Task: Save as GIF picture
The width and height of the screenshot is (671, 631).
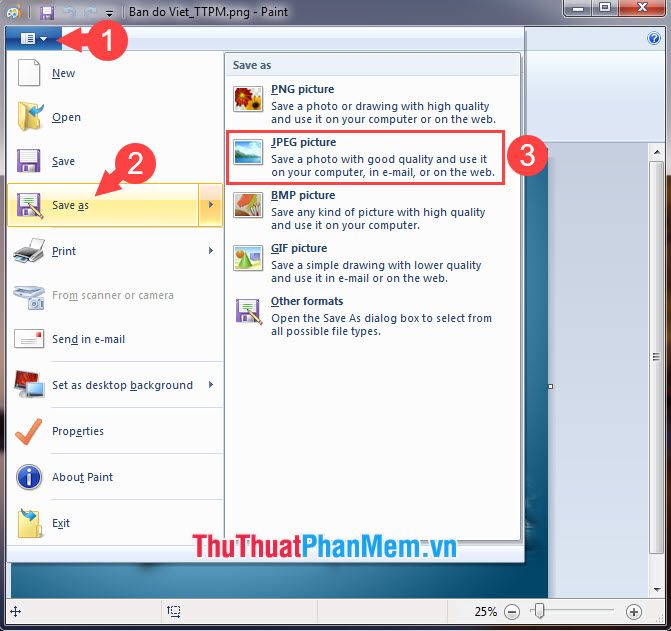Action: pos(372,263)
